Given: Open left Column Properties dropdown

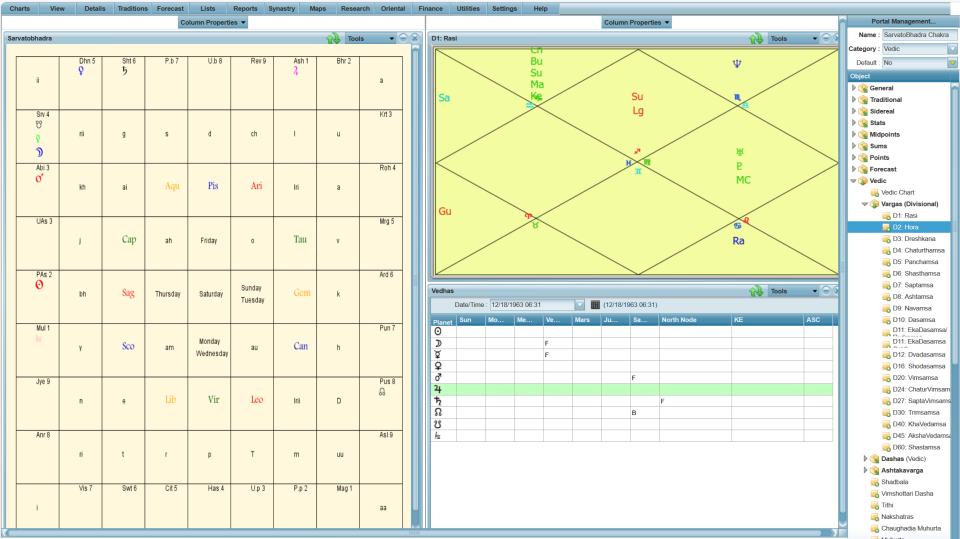Looking at the screenshot, I should [212, 23].
